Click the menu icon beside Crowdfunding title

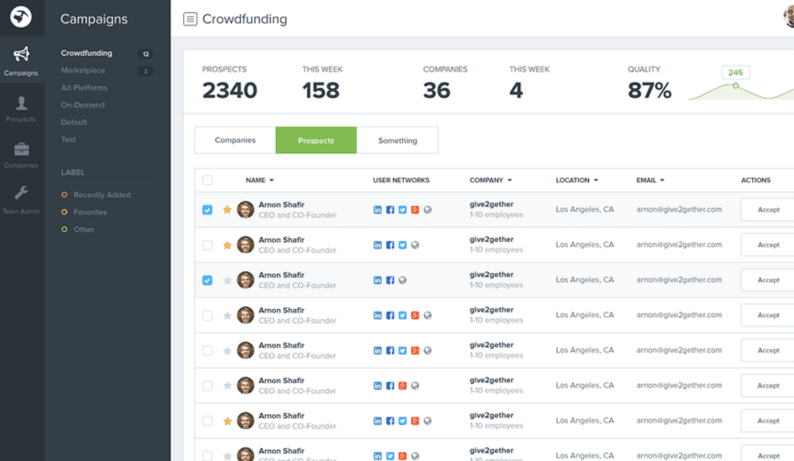[x=190, y=19]
